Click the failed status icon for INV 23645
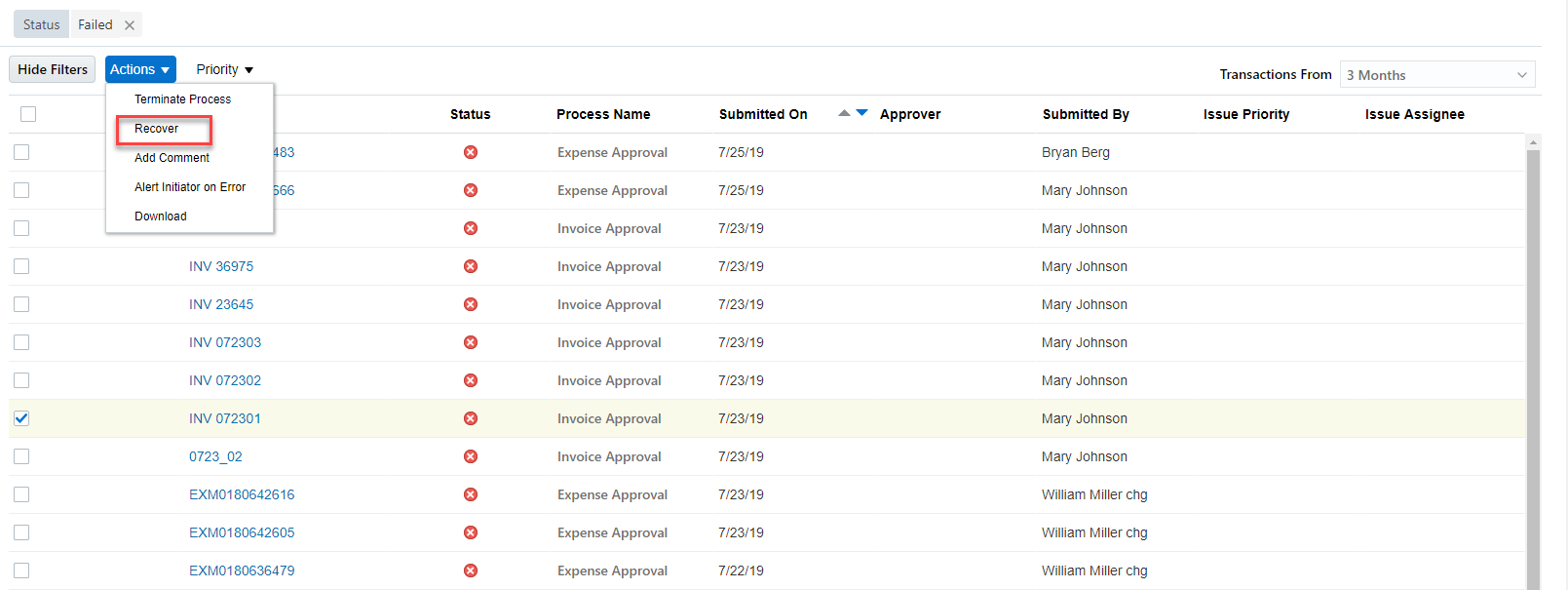This screenshot has height=590, width=1568. click(471, 304)
